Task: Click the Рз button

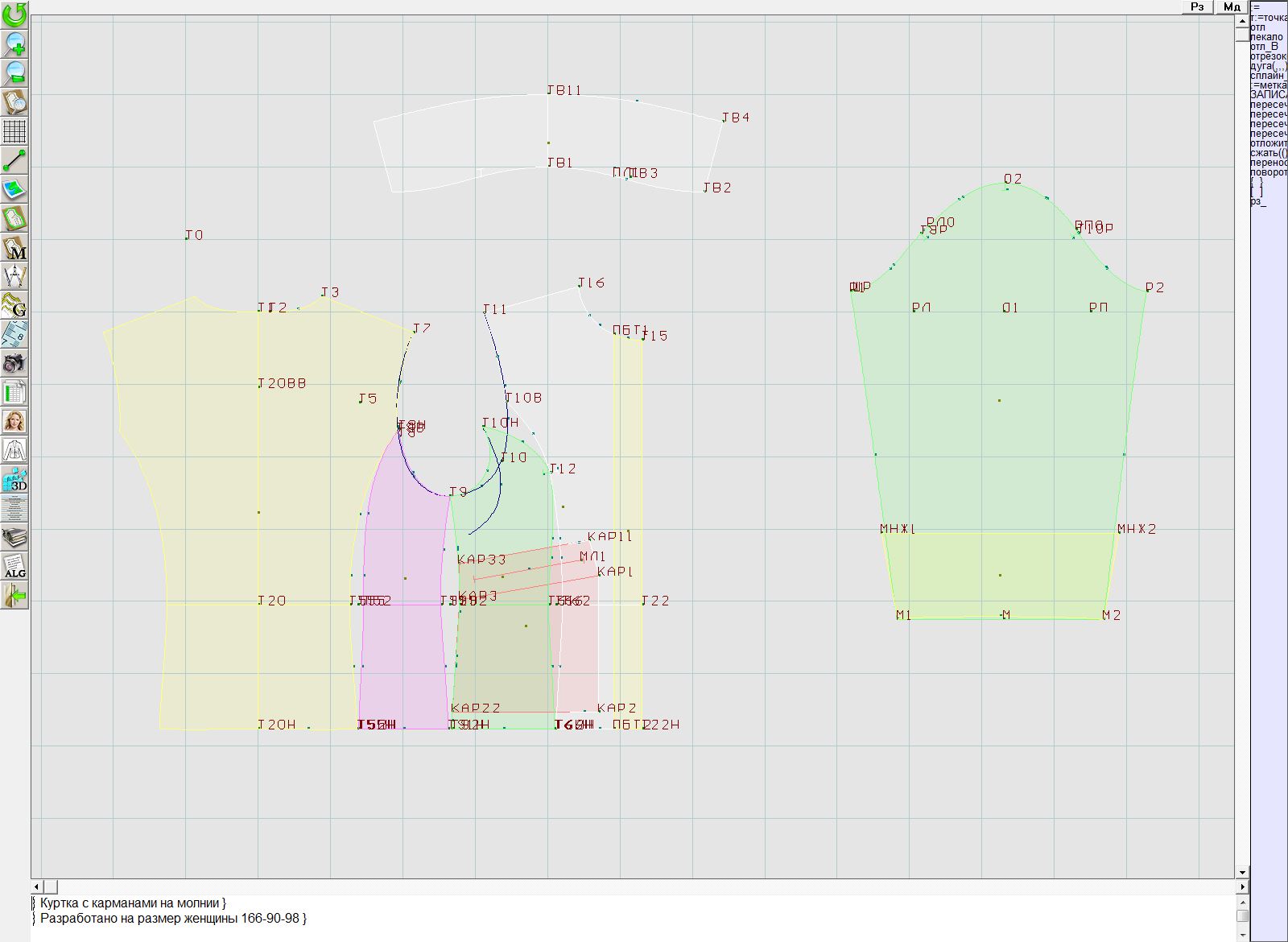Action: (x=1198, y=6)
